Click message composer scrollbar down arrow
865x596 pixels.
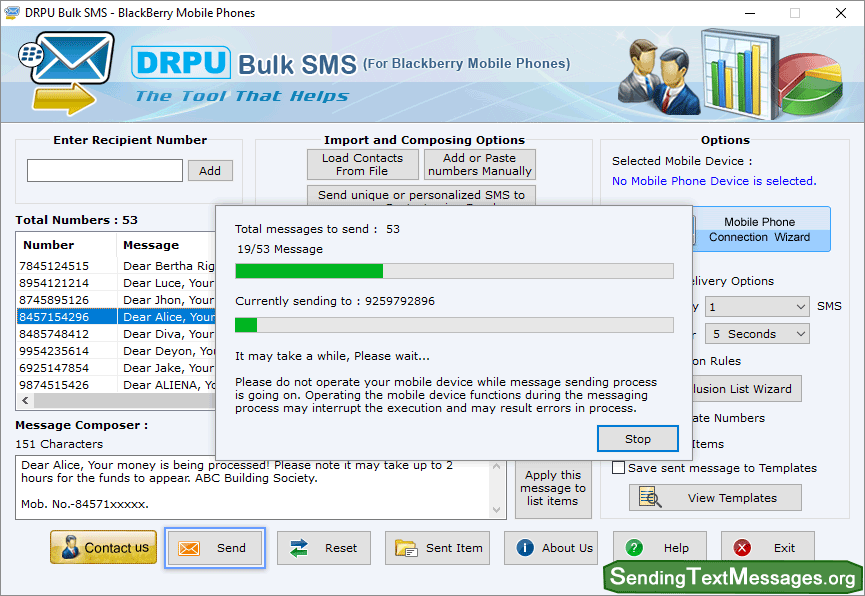tap(496, 510)
